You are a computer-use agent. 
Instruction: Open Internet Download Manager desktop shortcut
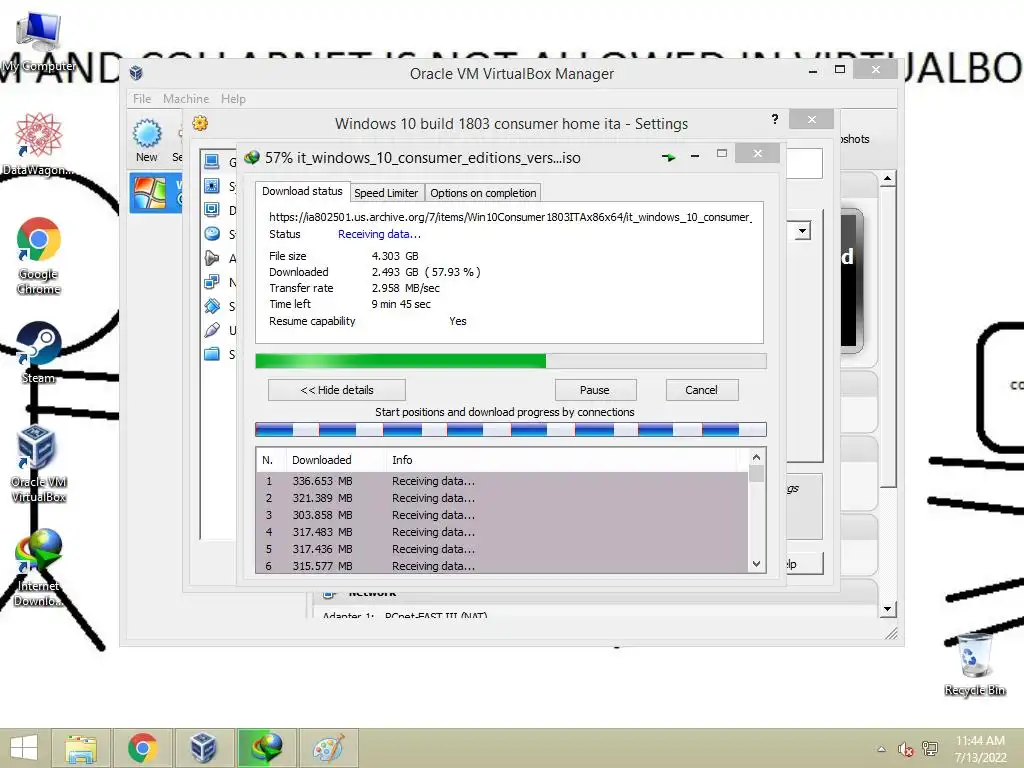(x=39, y=568)
